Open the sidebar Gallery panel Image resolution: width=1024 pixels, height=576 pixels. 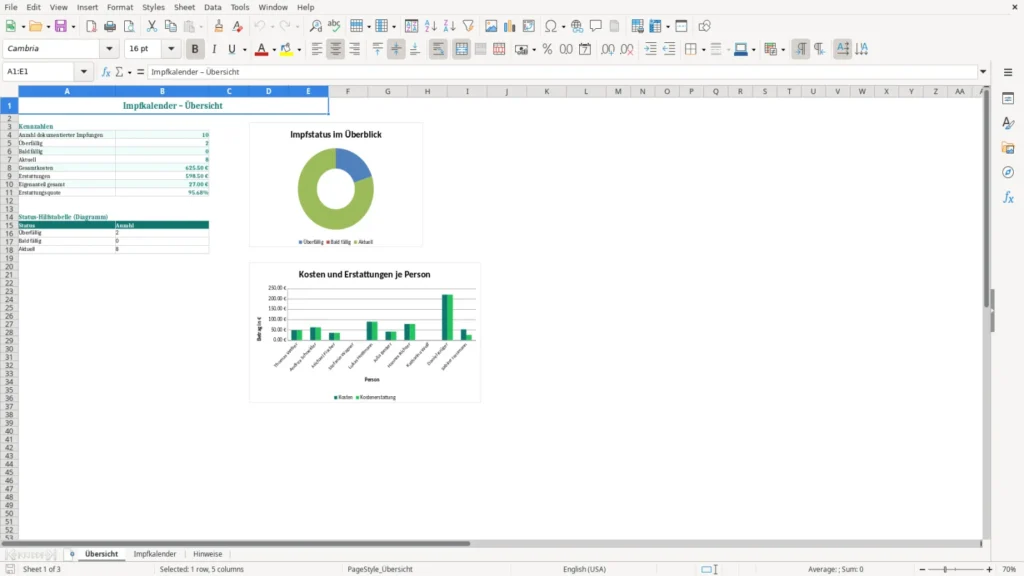pyautogui.click(x=1008, y=148)
